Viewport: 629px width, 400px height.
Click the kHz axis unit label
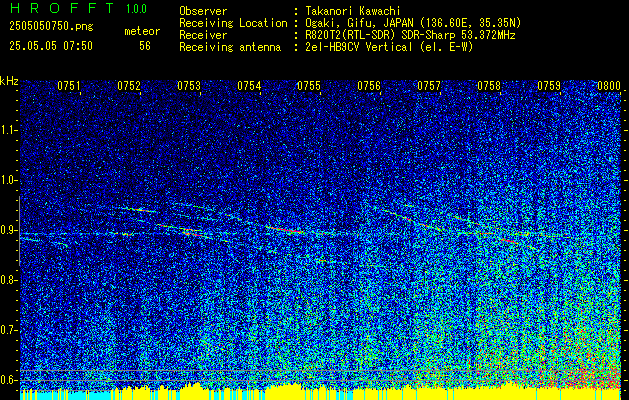[x=9, y=81]
